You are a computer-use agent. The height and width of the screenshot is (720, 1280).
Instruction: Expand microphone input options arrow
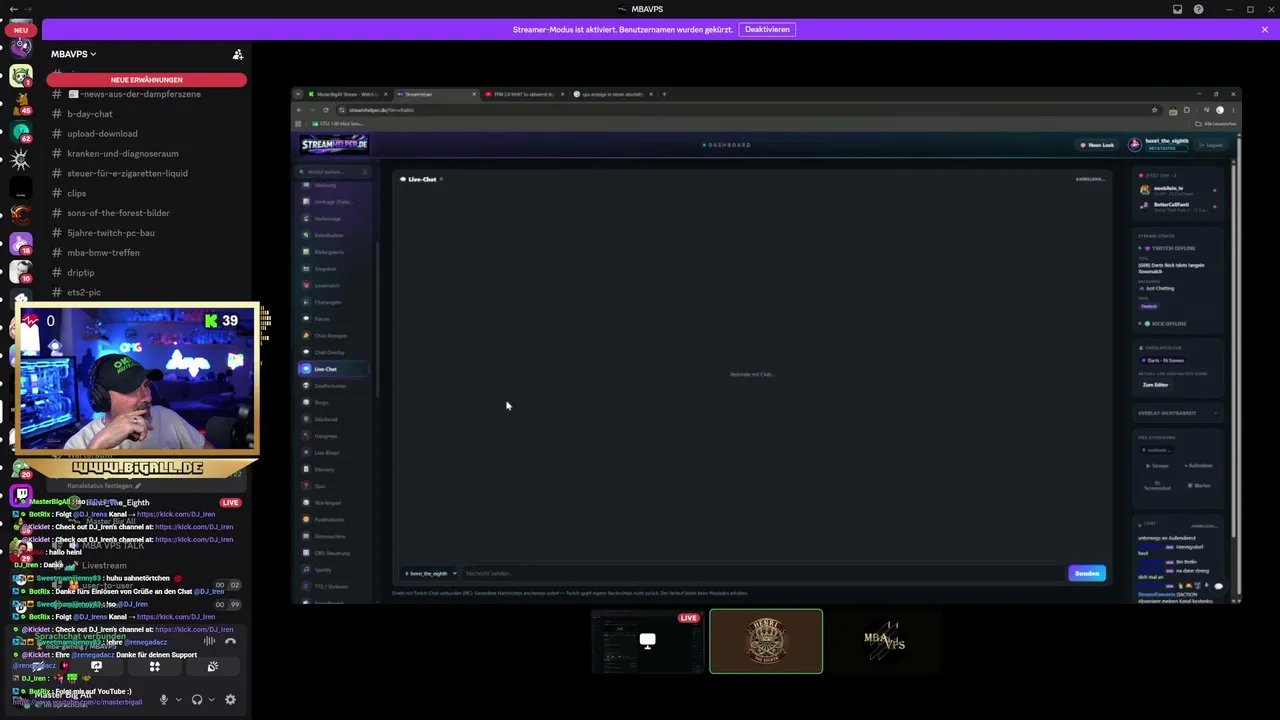click(x=179, y=700)
